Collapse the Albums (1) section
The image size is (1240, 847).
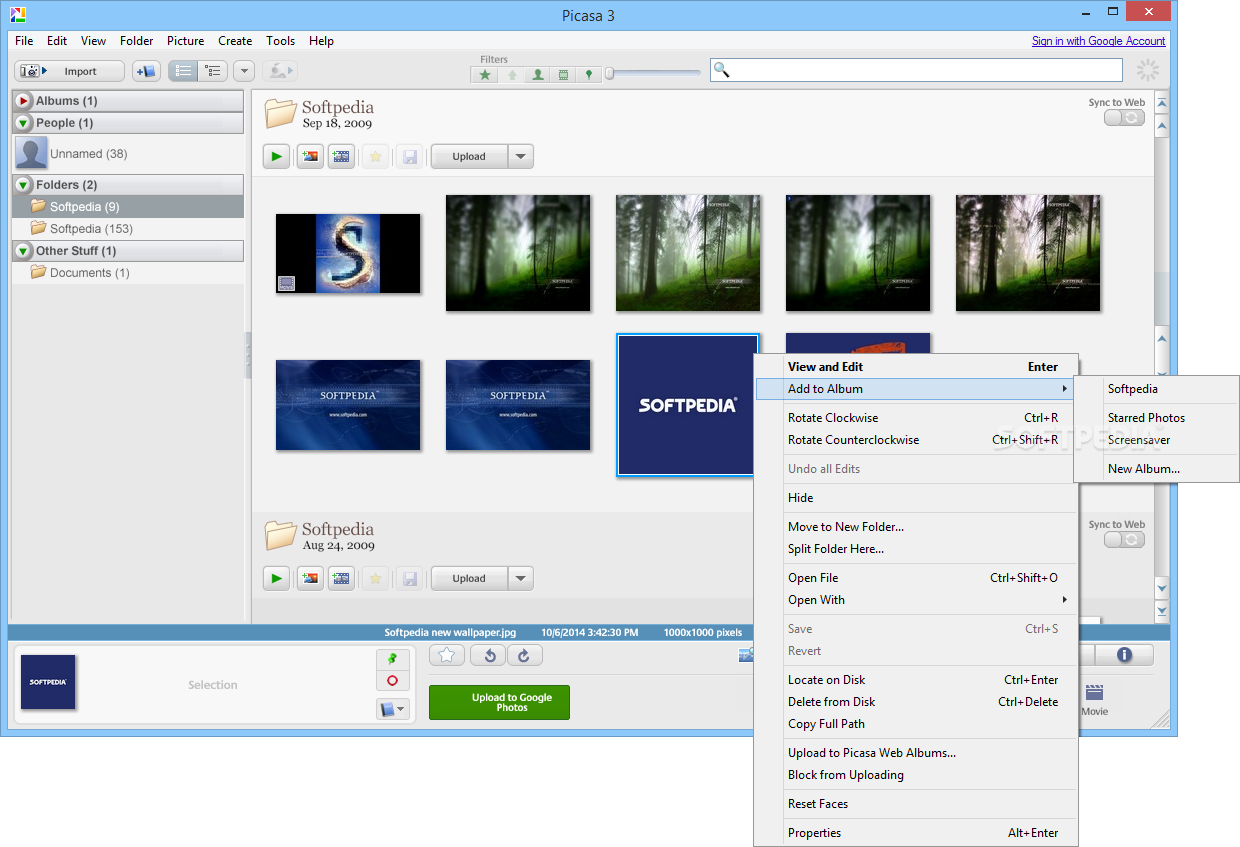coord(23,101)
